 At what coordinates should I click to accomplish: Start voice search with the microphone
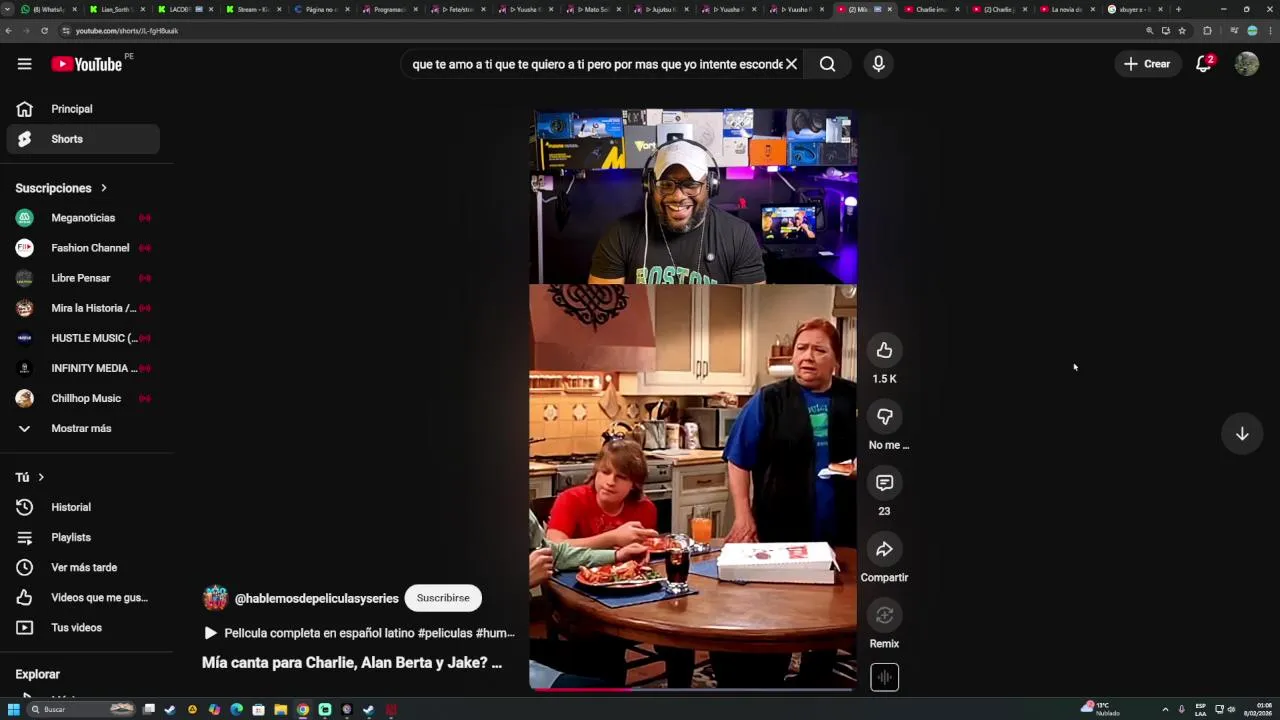(x=878, y=64)
